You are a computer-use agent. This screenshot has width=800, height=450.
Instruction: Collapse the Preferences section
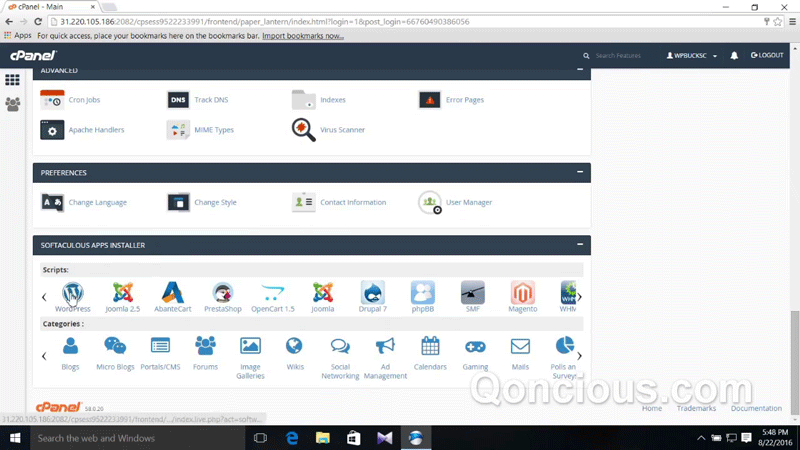click(x=580, y=172)
